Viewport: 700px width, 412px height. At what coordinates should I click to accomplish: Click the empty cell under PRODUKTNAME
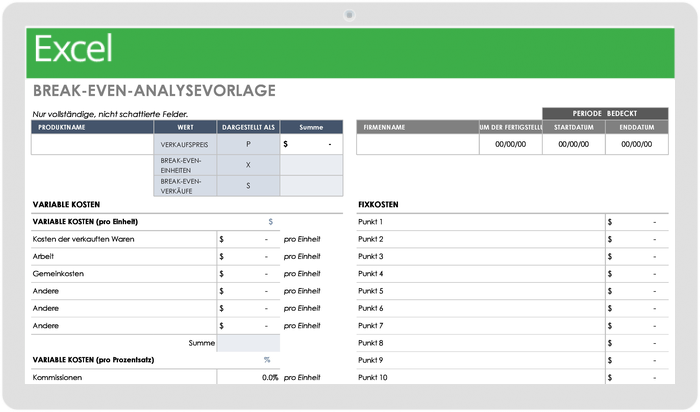(x=92, y=145)
